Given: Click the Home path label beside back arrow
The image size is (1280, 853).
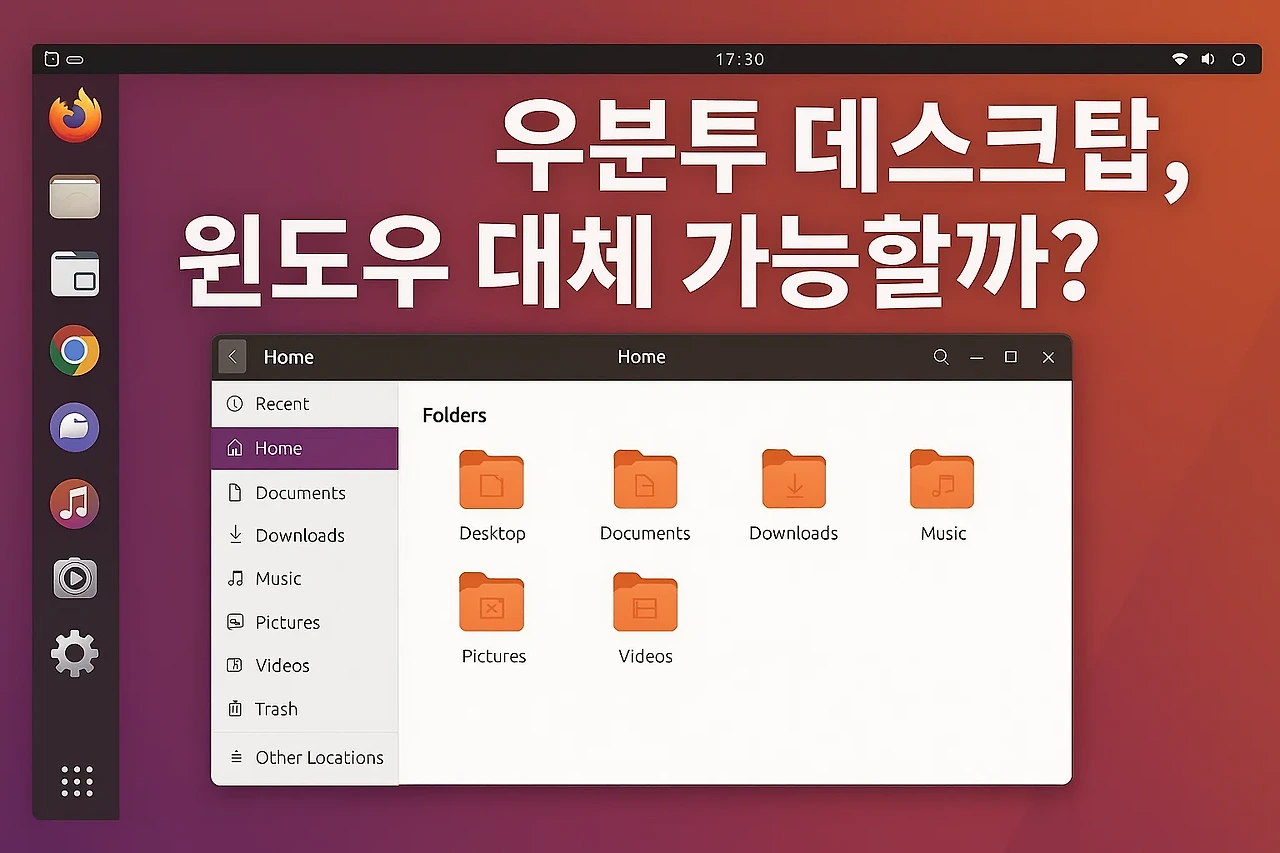Looking at the screenshot, I should click(288, 357).
